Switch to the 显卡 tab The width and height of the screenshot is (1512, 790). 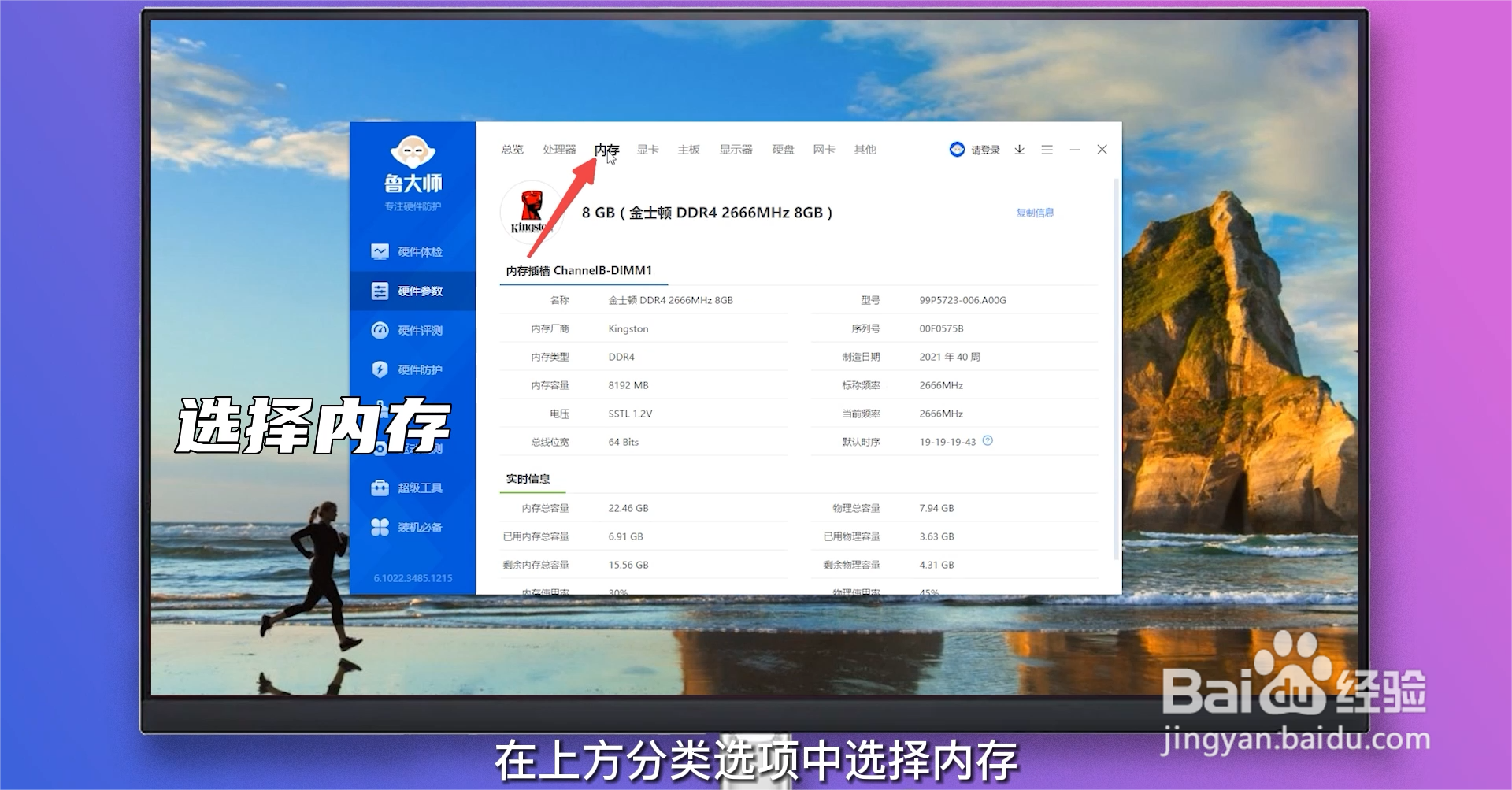647,149
